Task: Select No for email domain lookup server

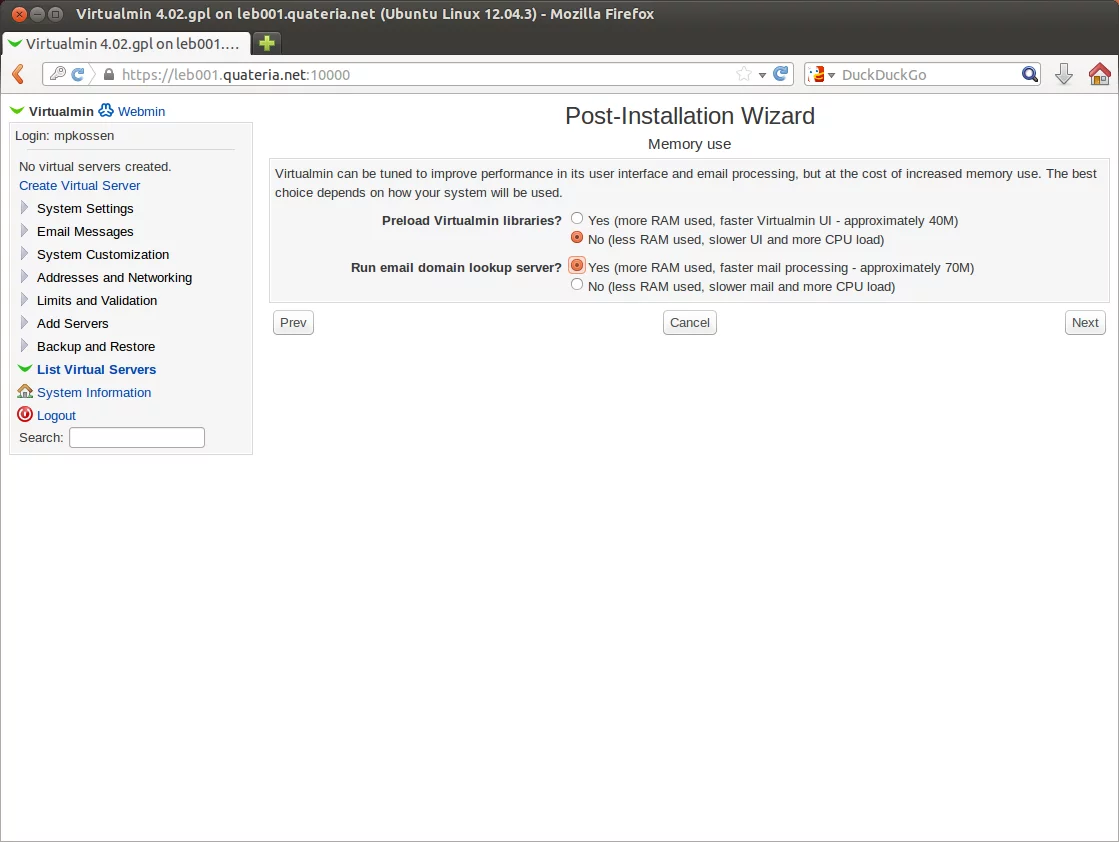Action: pyautogui.click(x=577, y=285)
